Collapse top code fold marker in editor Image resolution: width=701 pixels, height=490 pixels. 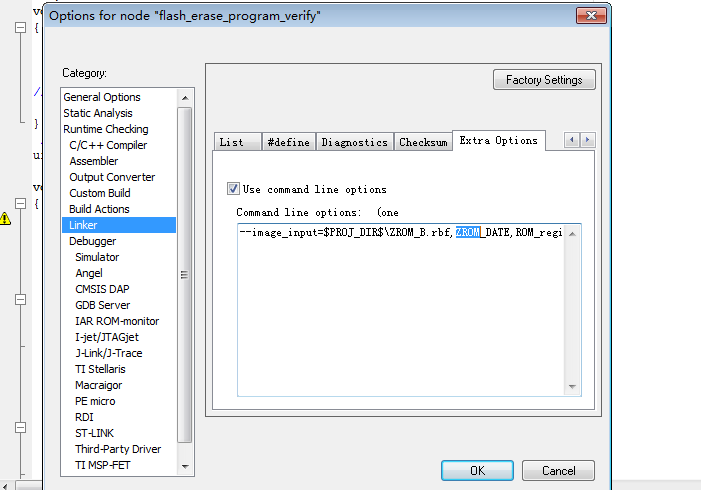tap(21, 28)
